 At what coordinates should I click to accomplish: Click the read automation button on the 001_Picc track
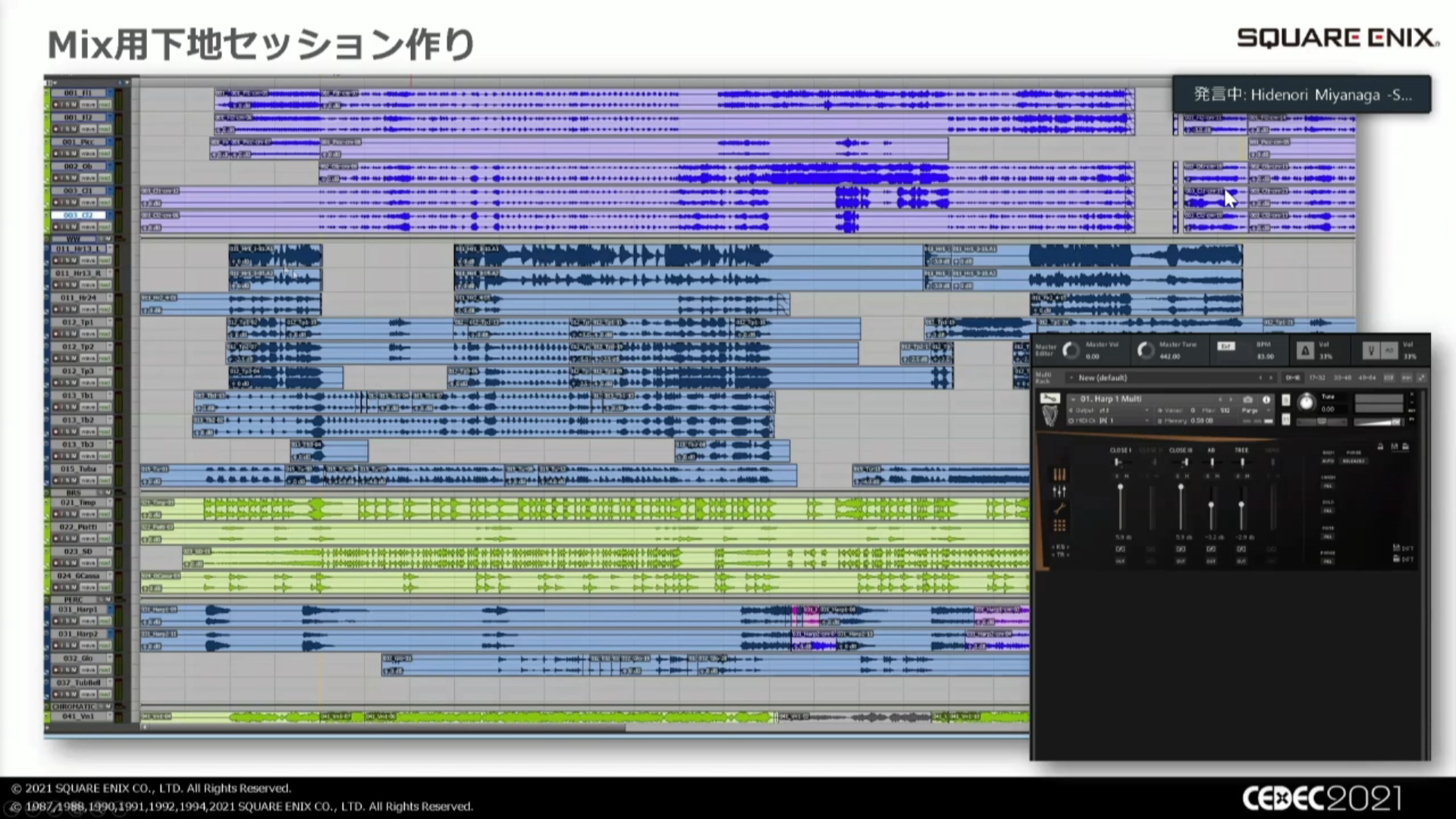105,153
